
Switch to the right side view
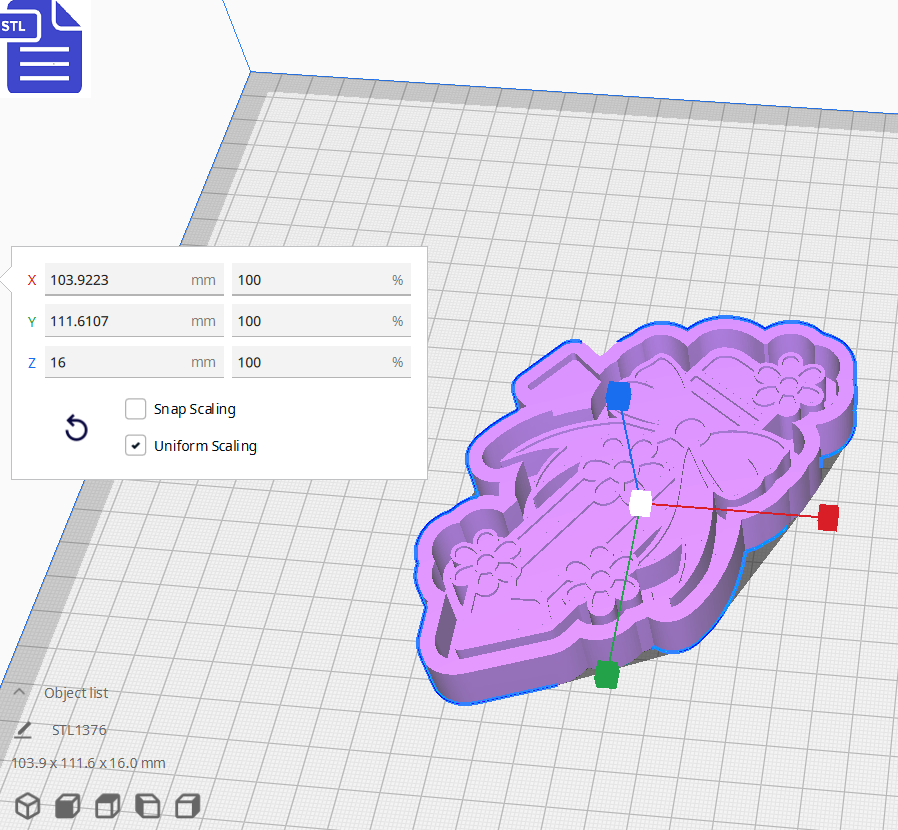pos(187,805)
